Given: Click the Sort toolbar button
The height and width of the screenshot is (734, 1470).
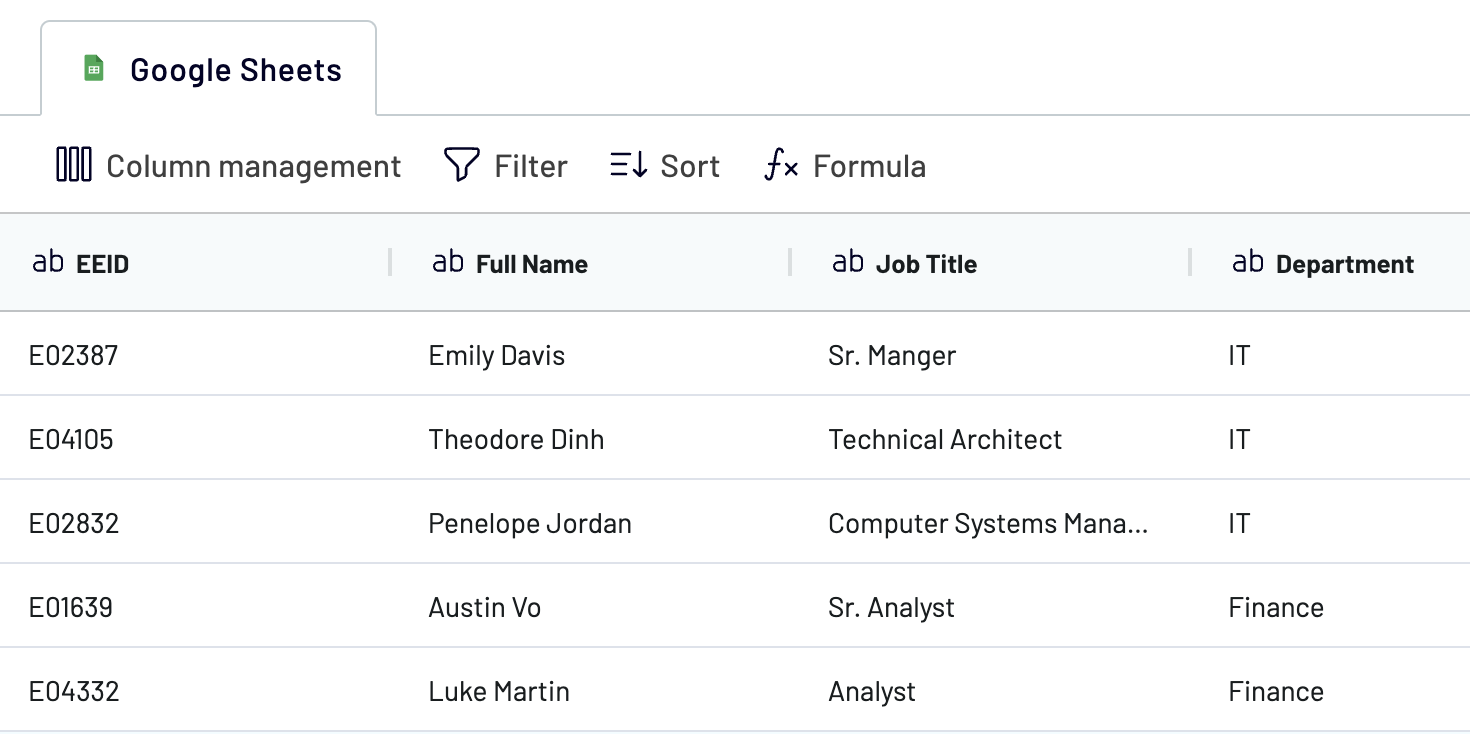Looking at the screenshot, I should click(690, 165).
